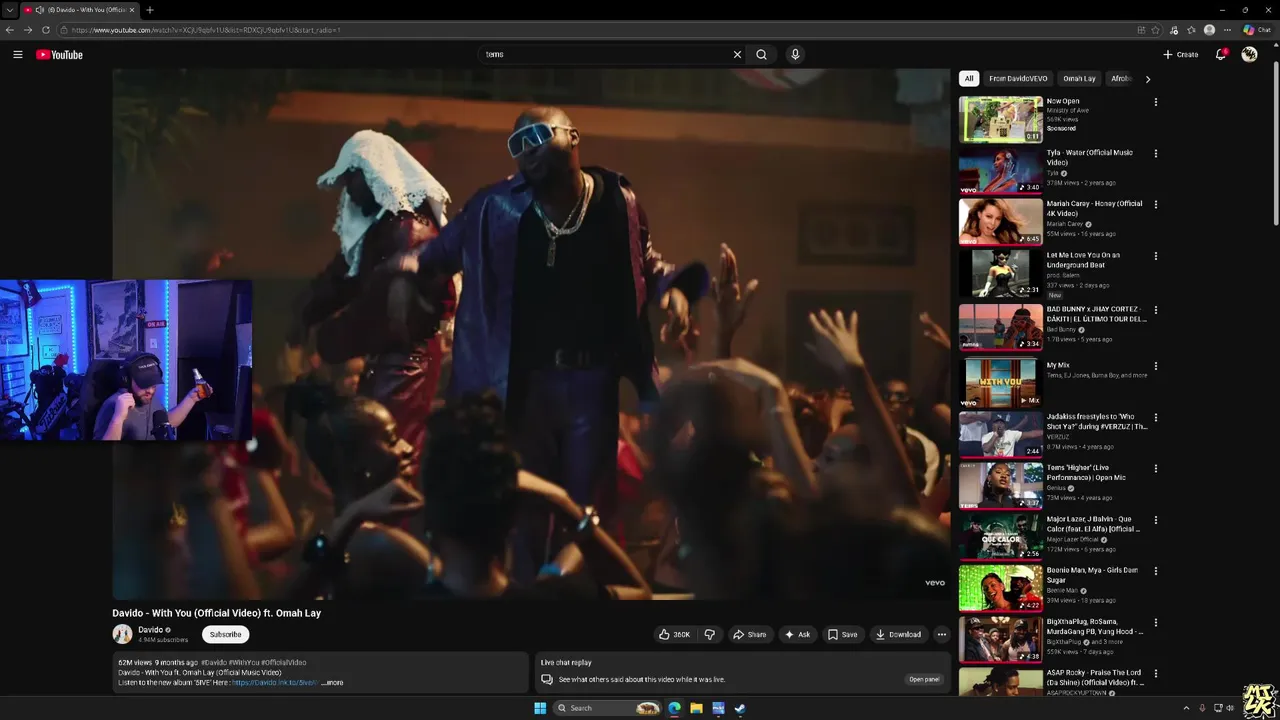Image resolution: width=1280 pixels, height=720 pixels.
Task: Click the Ask button
Action: click(x=797, y=634)
